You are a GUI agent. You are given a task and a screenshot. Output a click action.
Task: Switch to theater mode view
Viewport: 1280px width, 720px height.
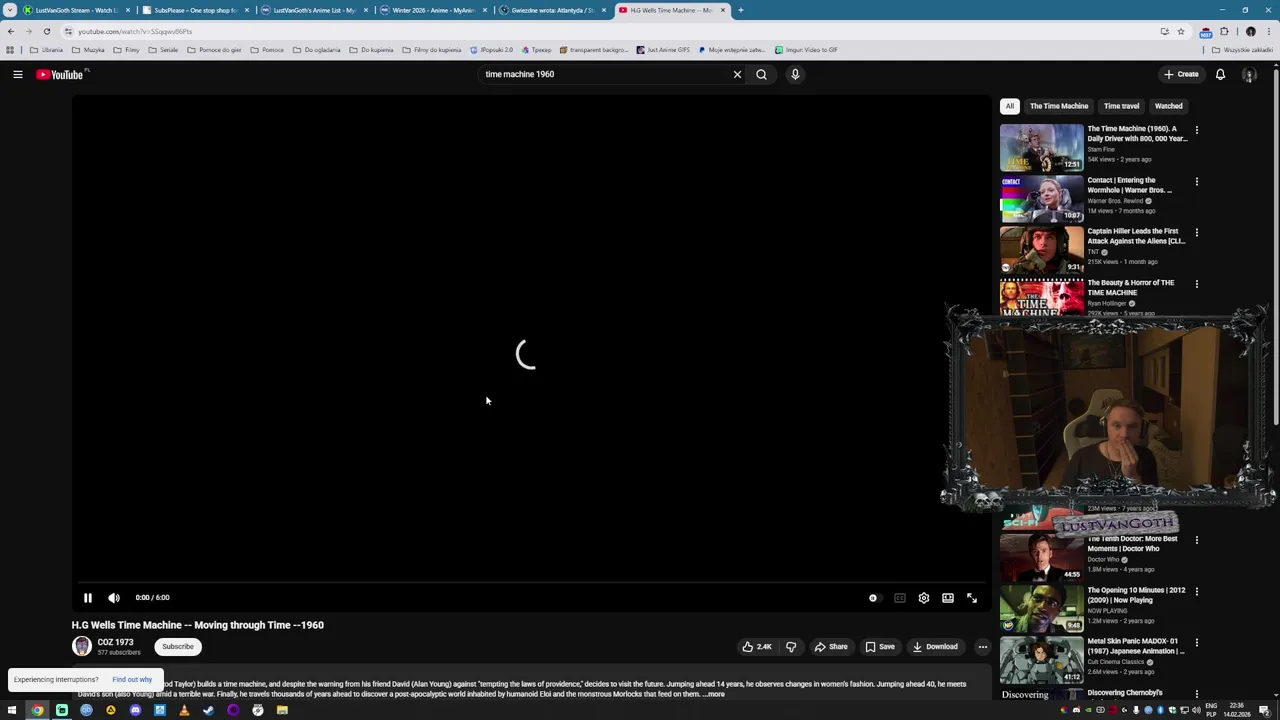pyautogui.click(x=948, y=598)
